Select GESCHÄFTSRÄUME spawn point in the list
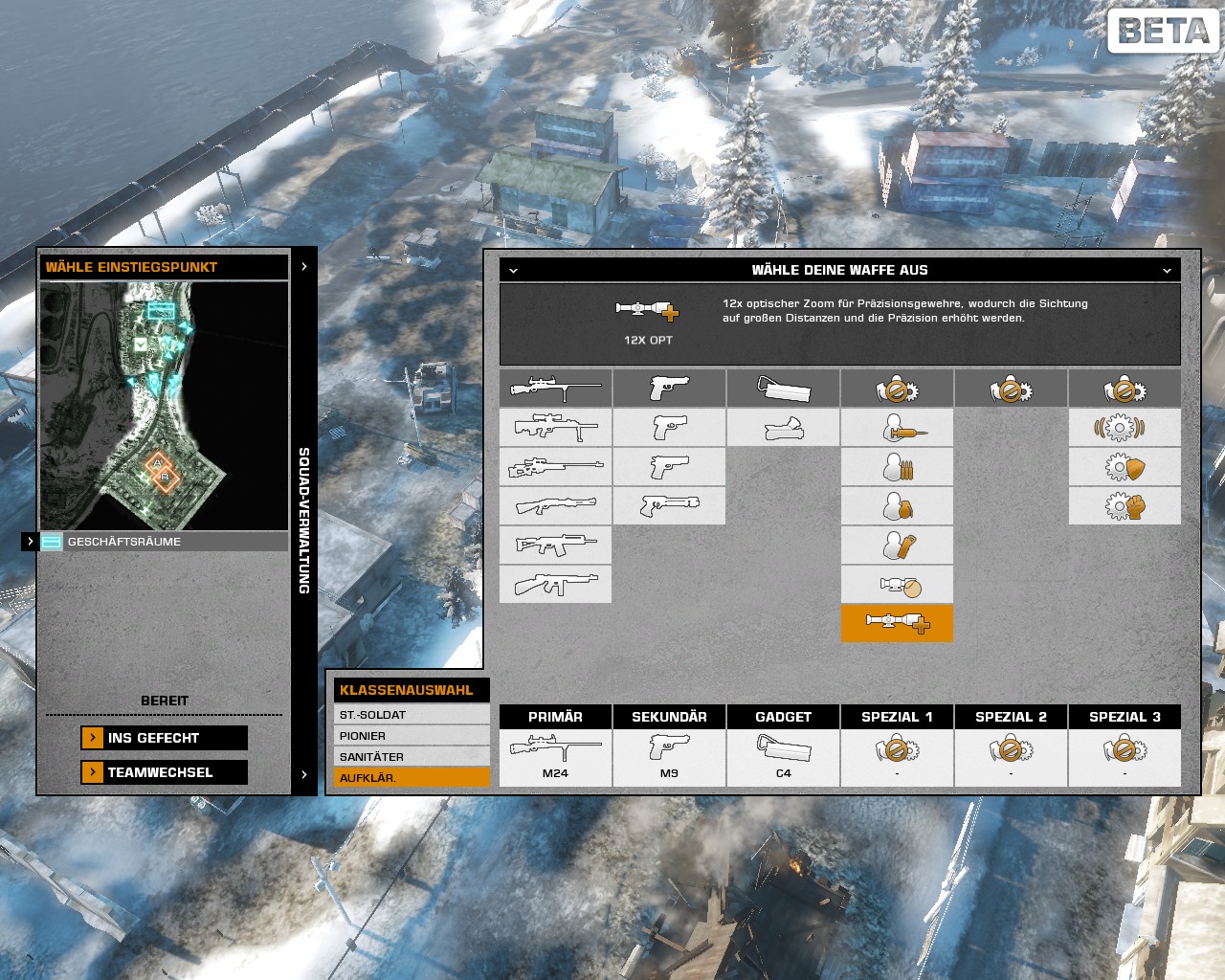The width and height of the screenshot is (1225, 980). [163, 542]
